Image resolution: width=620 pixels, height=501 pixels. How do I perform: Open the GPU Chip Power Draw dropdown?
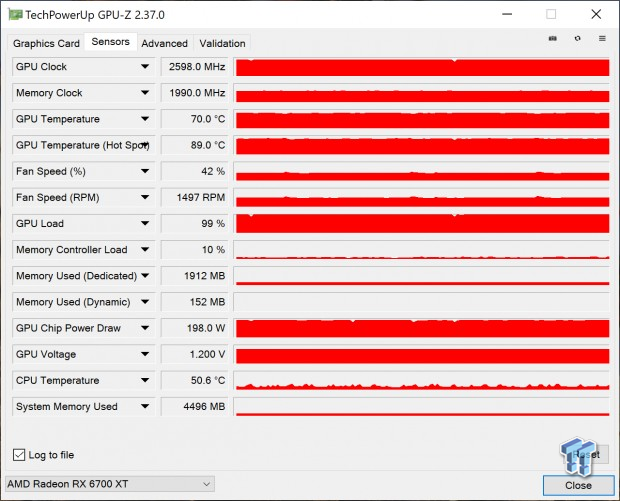pyautogui.click(x=145, y=328)
